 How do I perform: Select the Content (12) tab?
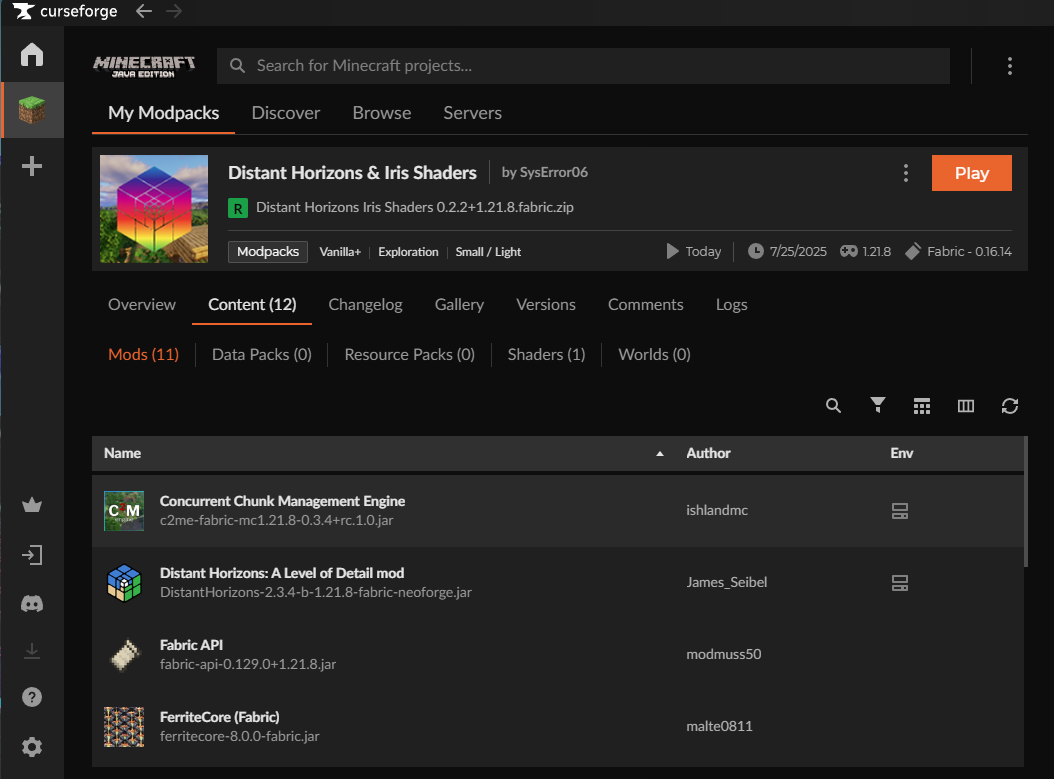(x=252, y=304)
